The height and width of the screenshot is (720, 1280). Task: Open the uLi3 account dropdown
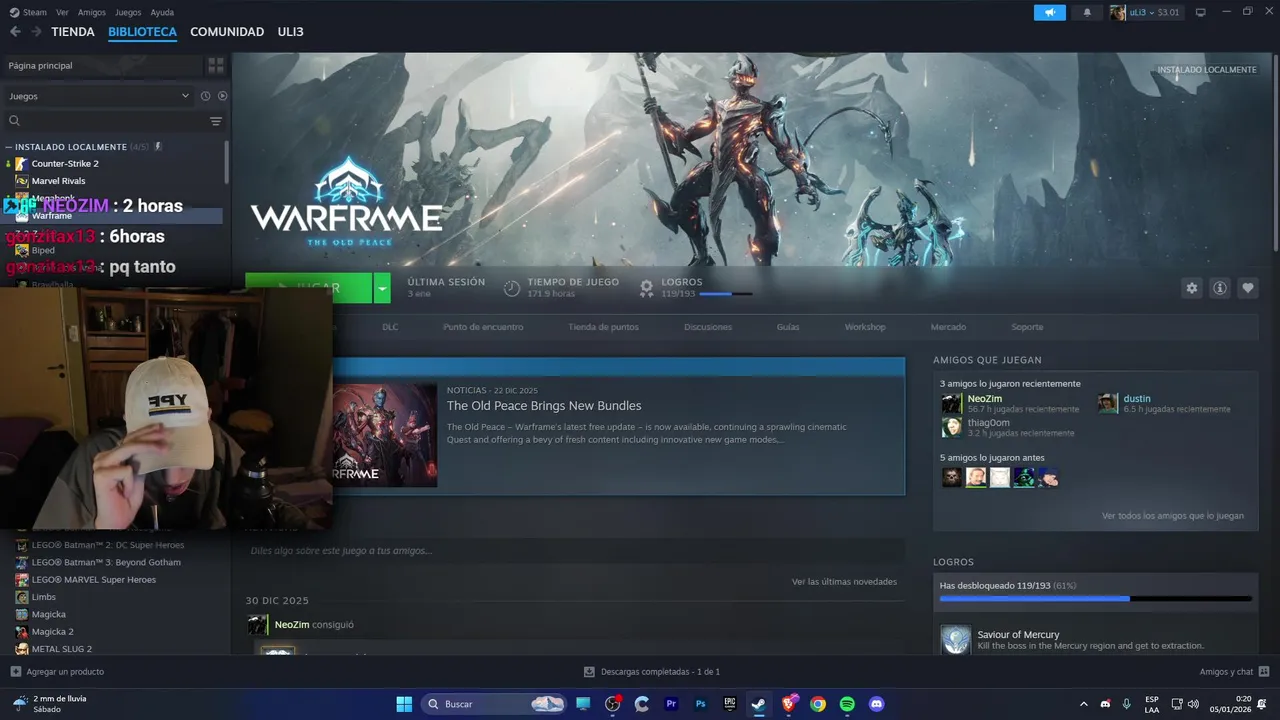coord(1146,12)
